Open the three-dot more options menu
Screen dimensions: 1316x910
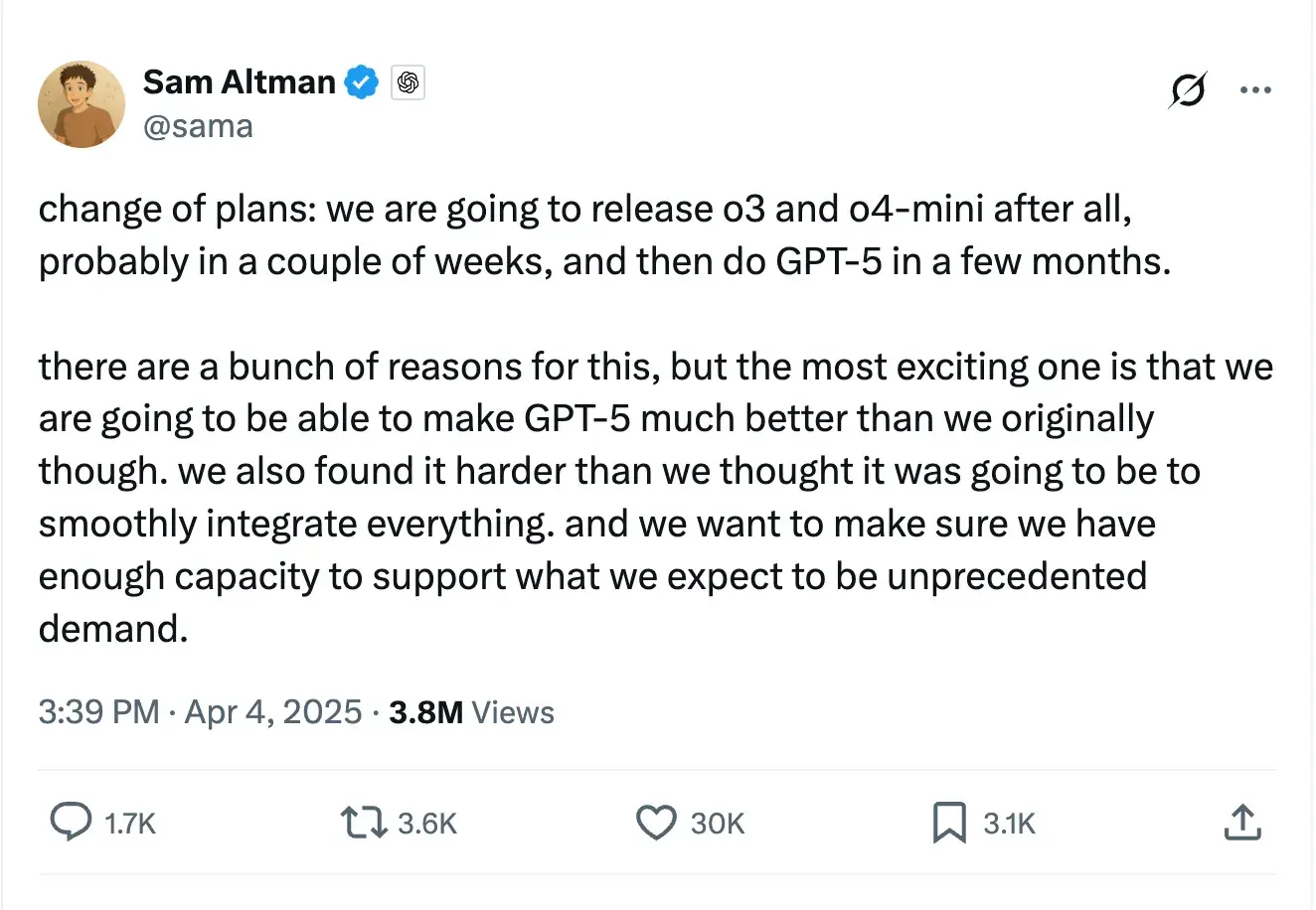click(1255, 90)
